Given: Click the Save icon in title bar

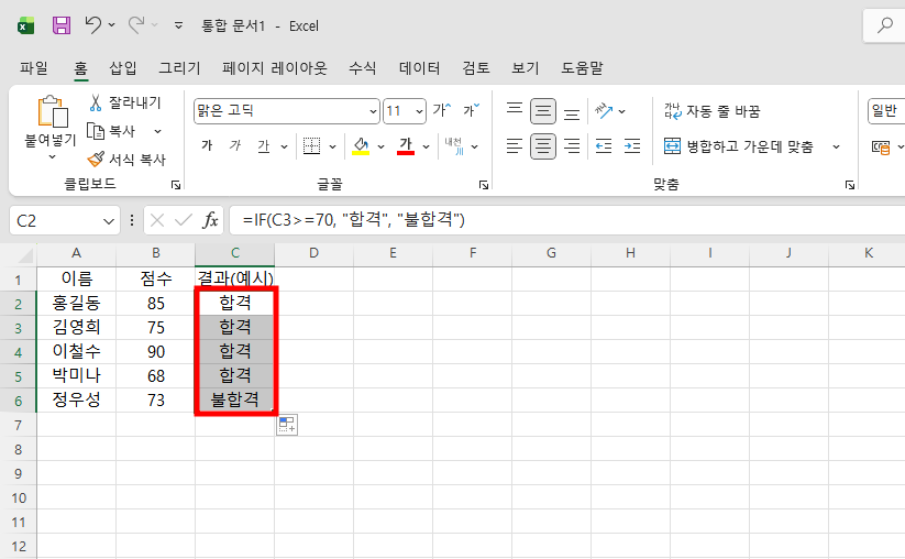Looking at the screenshot, I should (x=61, y=25).
